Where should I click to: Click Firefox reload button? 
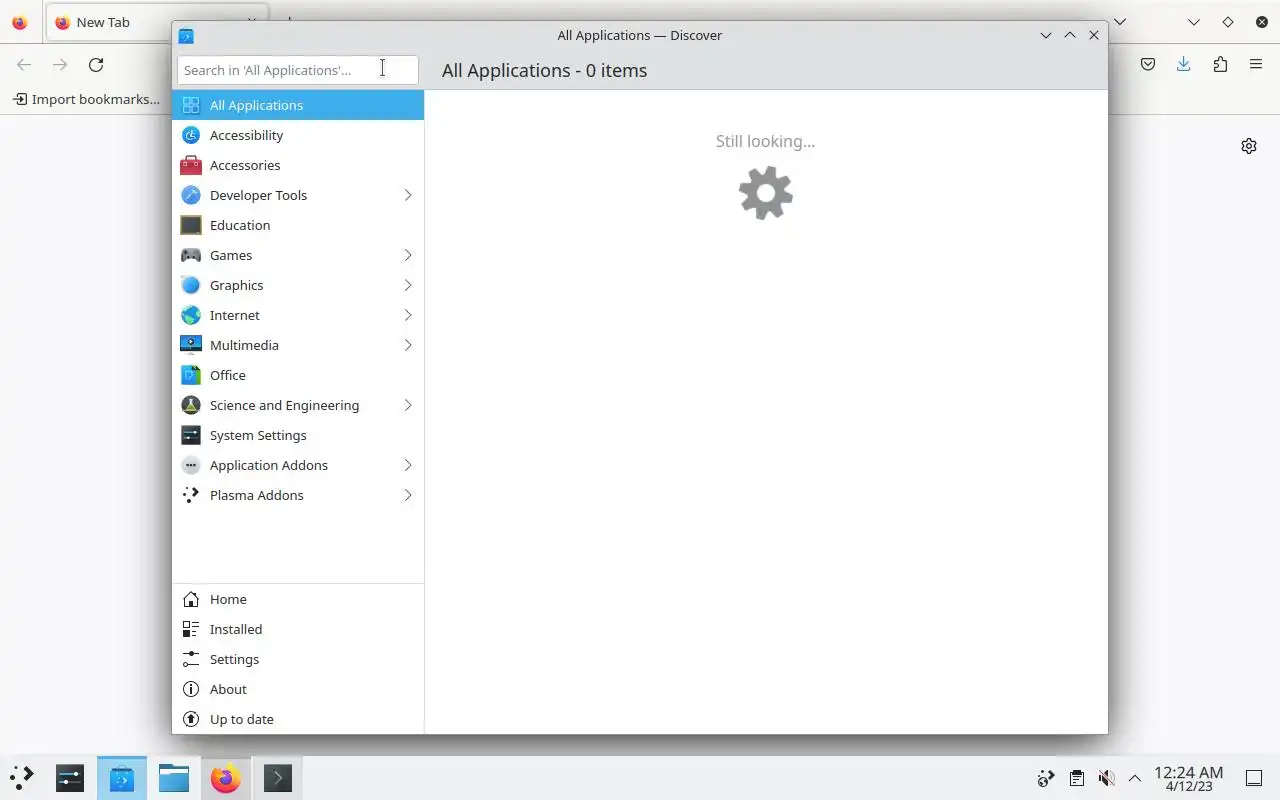96,64
